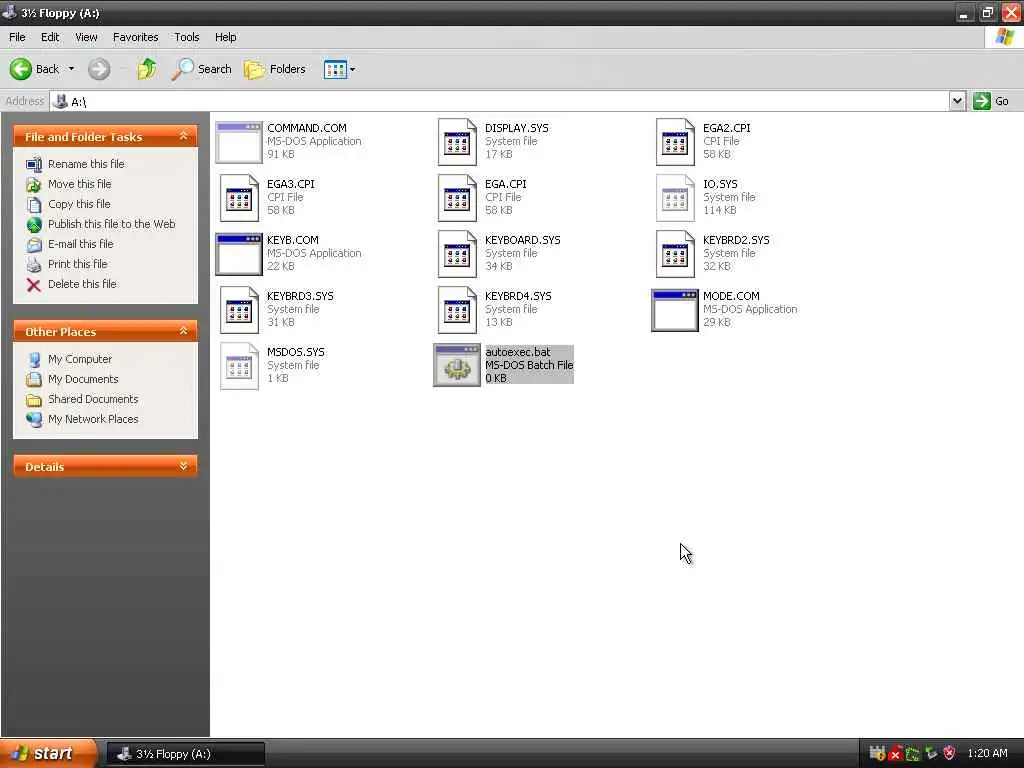1024x768 pixels.
Task: Select the KEYBRD3.SYS file icon
Action: [239, 310]
